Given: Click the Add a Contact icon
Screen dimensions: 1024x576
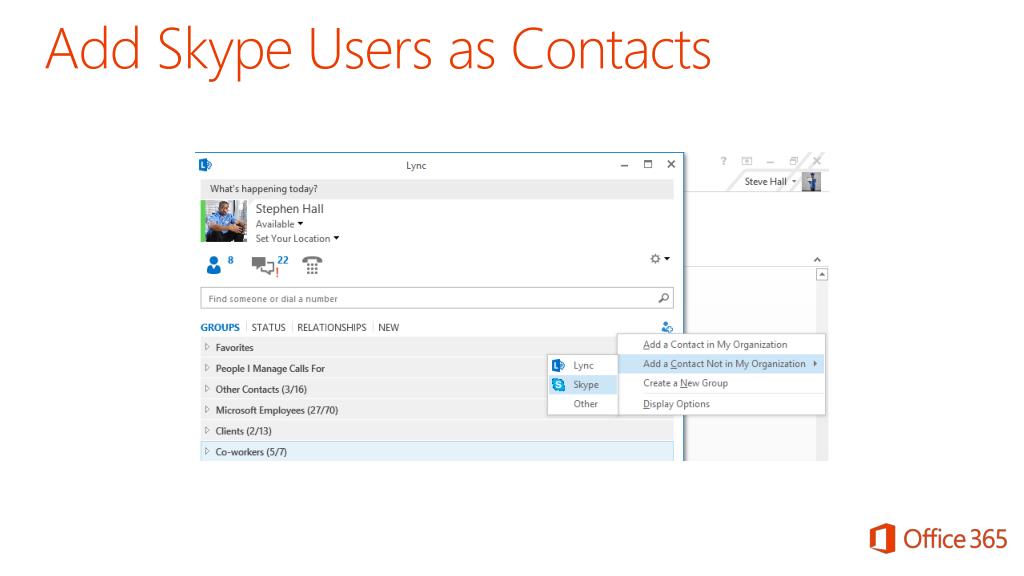Looking at the screenshot, I should pyautogui.click(x=667, y=327).
